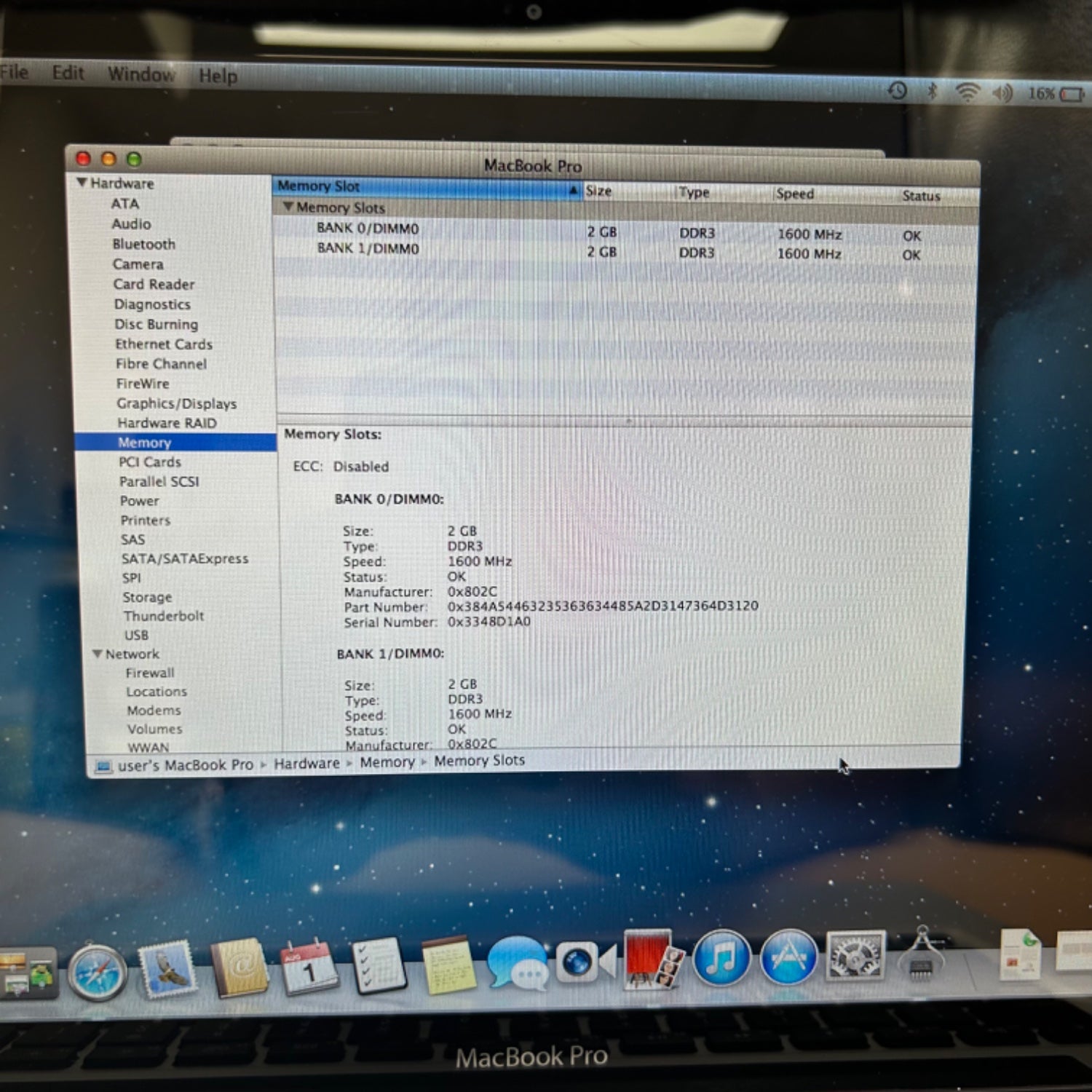Screen dimensions: 1092x1092
Task: Click Memory in the path bar
Action: point(387,762)
